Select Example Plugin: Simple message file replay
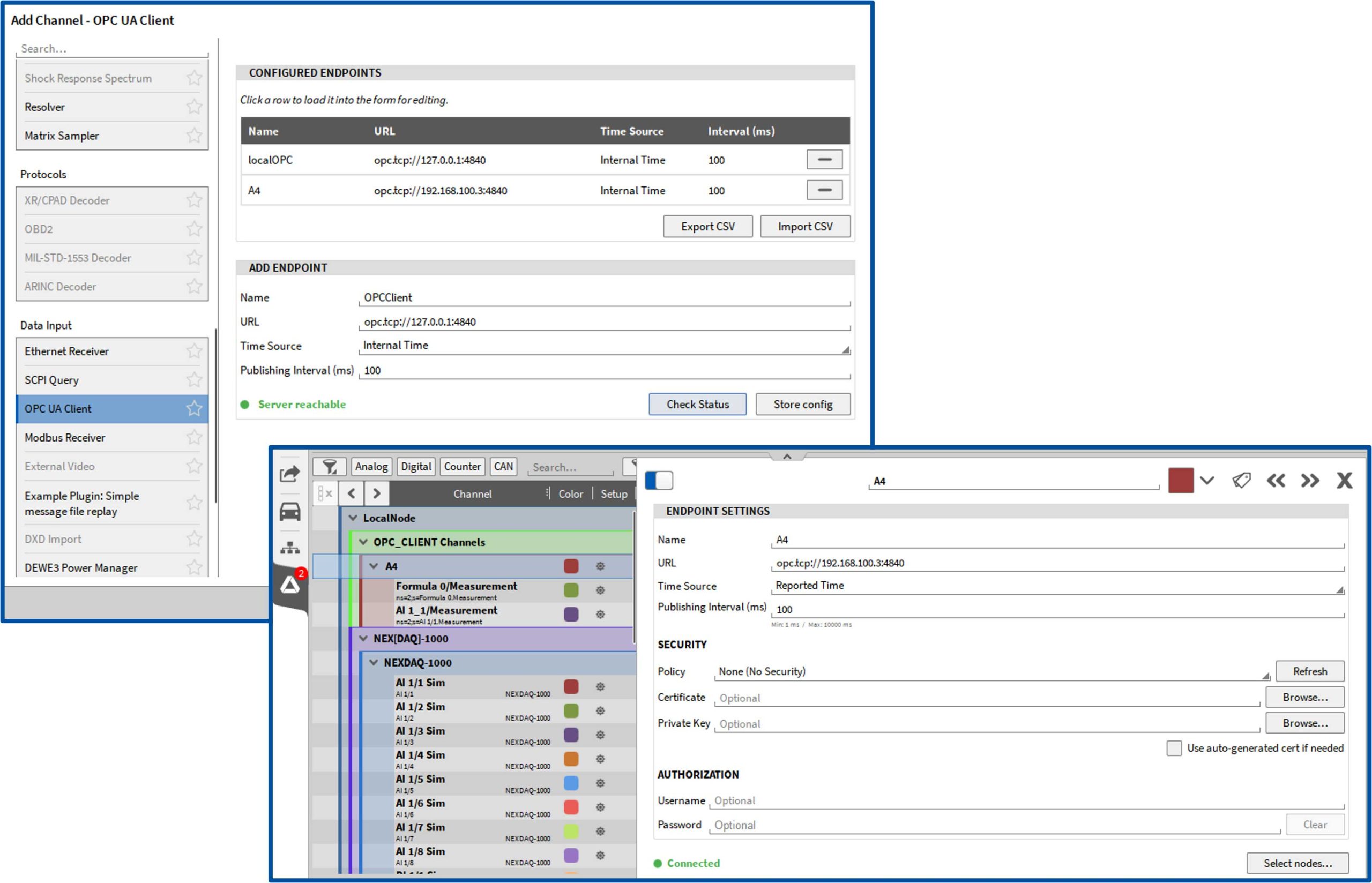The height and width of the screenshot is (883, 1372). point(112,503)
